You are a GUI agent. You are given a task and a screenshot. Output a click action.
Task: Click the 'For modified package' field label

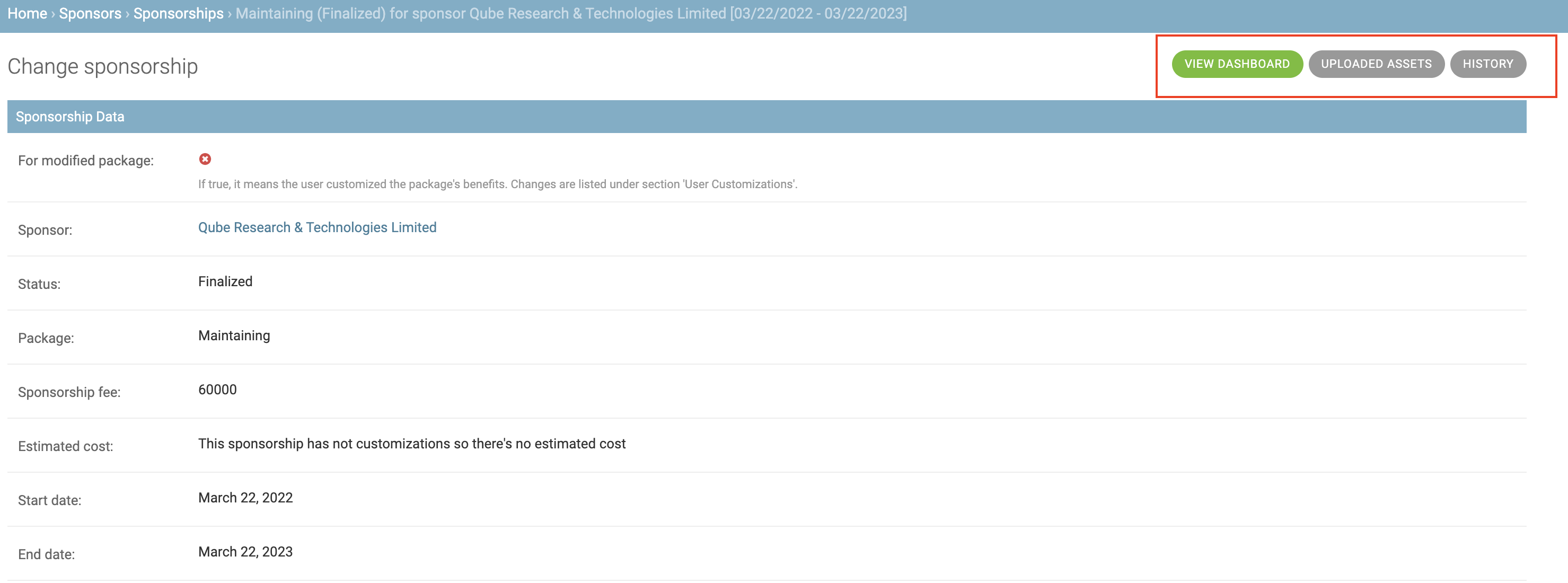(x=87, y=160)
